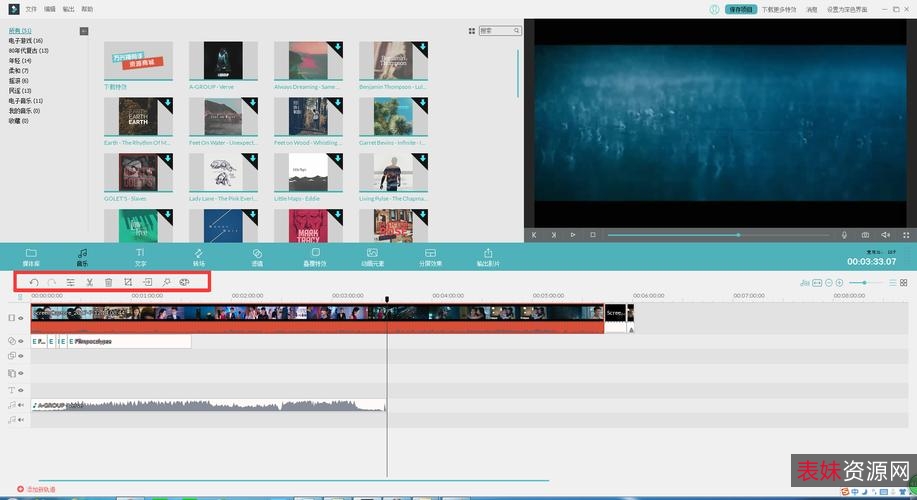Click the preview volume speaker icon
917x500 pixels.
[885, 235]
